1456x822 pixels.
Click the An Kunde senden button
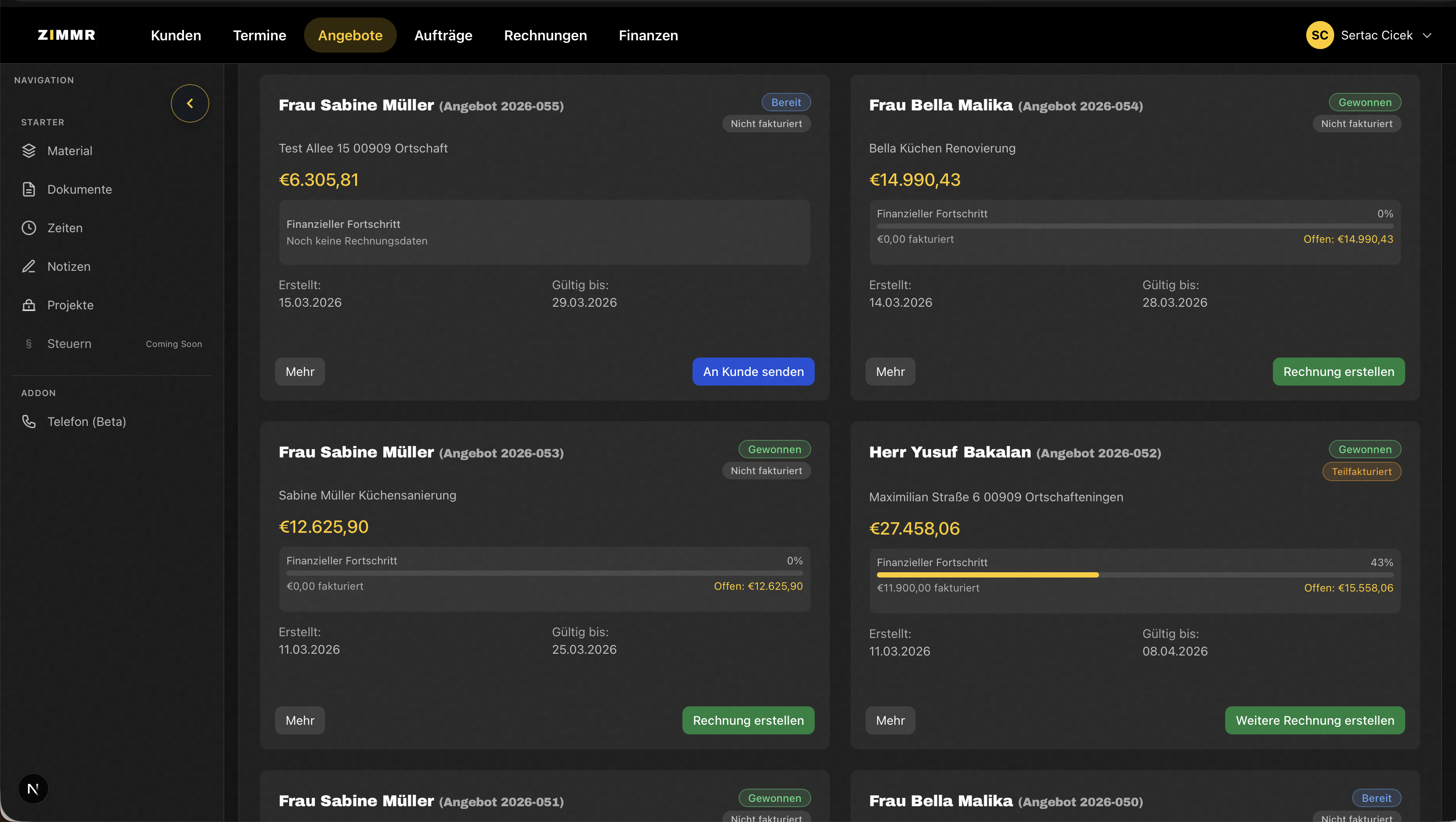tap(753, 372)
